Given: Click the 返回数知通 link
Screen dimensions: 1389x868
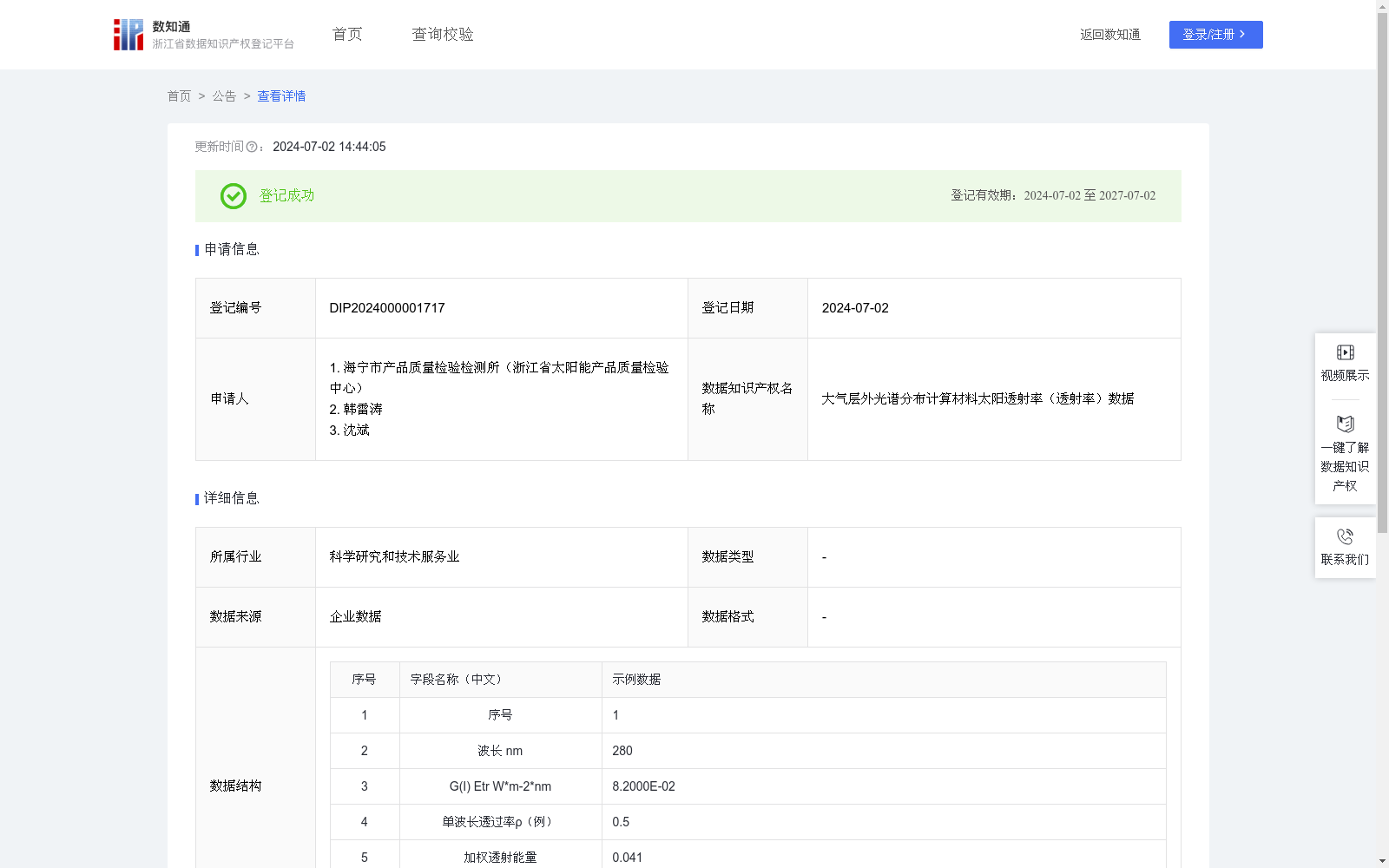Looking at the screenshot, I should coord(1110,35).
